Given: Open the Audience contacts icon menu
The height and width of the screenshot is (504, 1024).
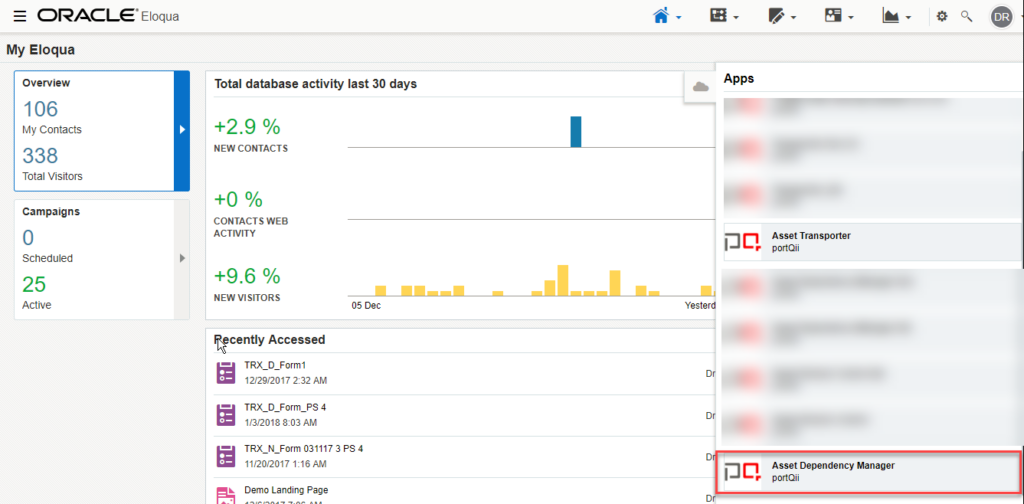Looking at the screenshot, I should pos(833,16).
